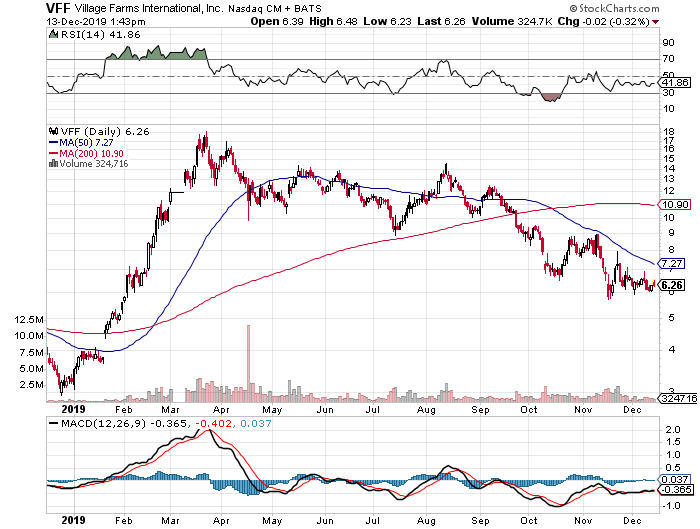
Task: Click the Dec label under MACD panel
Action: coord(632,521)
